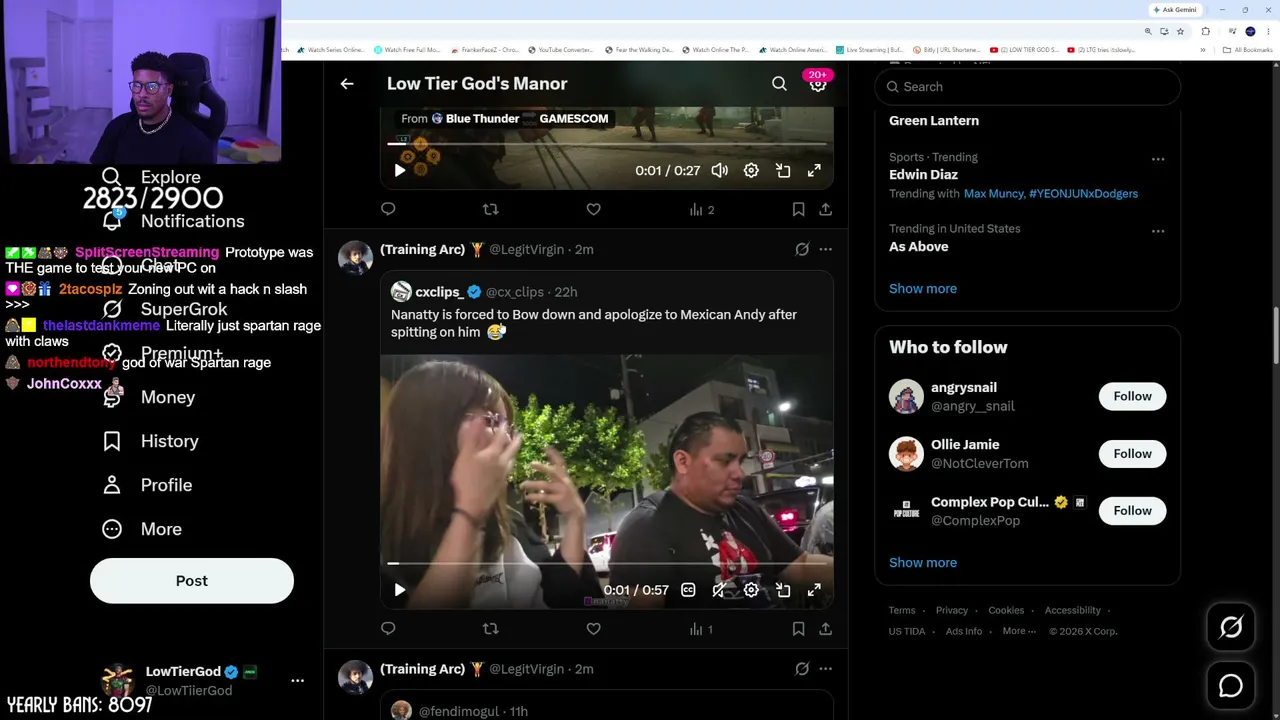Repost the GAMESCOM video post
1280x720 pixels.
[490, 209]
